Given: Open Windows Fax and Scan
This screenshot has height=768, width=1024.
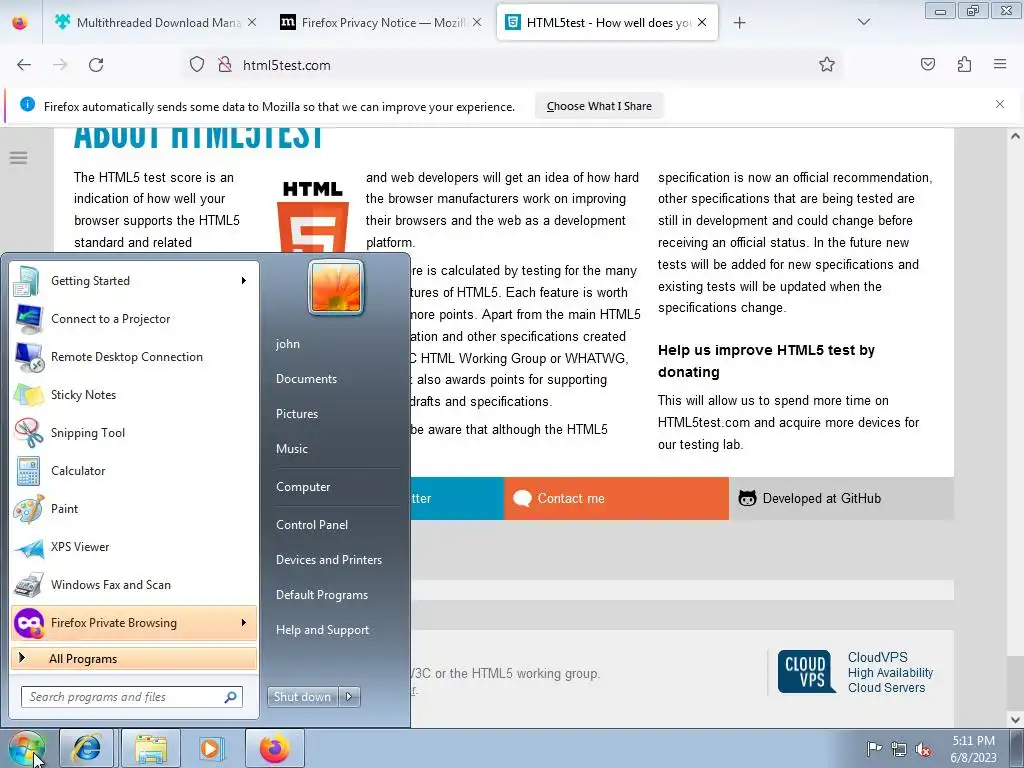Looking at the screenshot, I should pyautogui.click(x=134, y=584).
